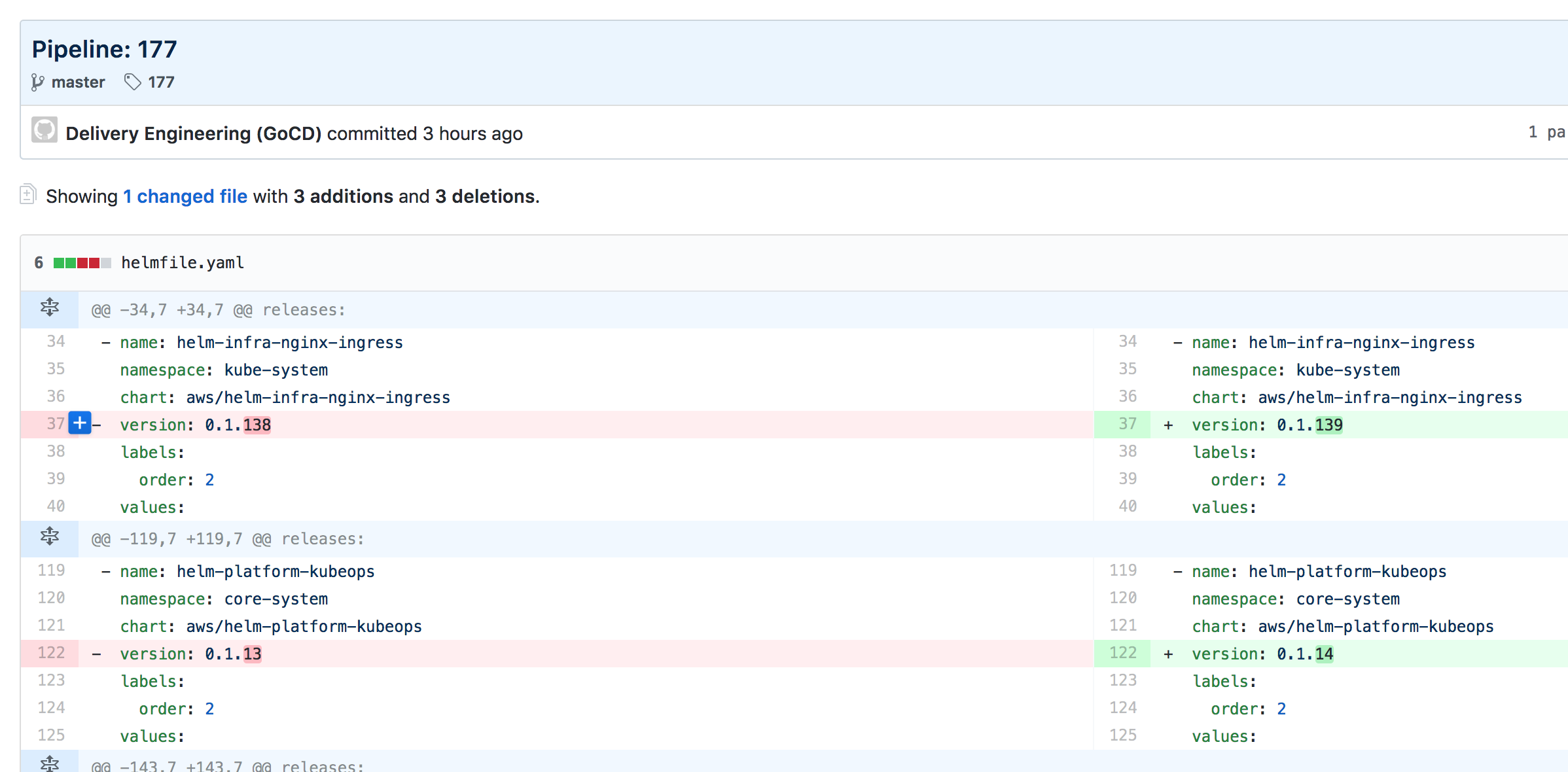1568x772 pixels.
Task: Click the 177 tag label
Action: click(160, 82)
